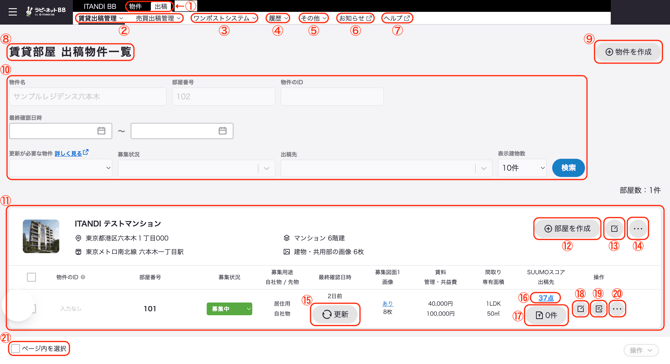Switch to the 出稿 tab

(x=161, y=6)
